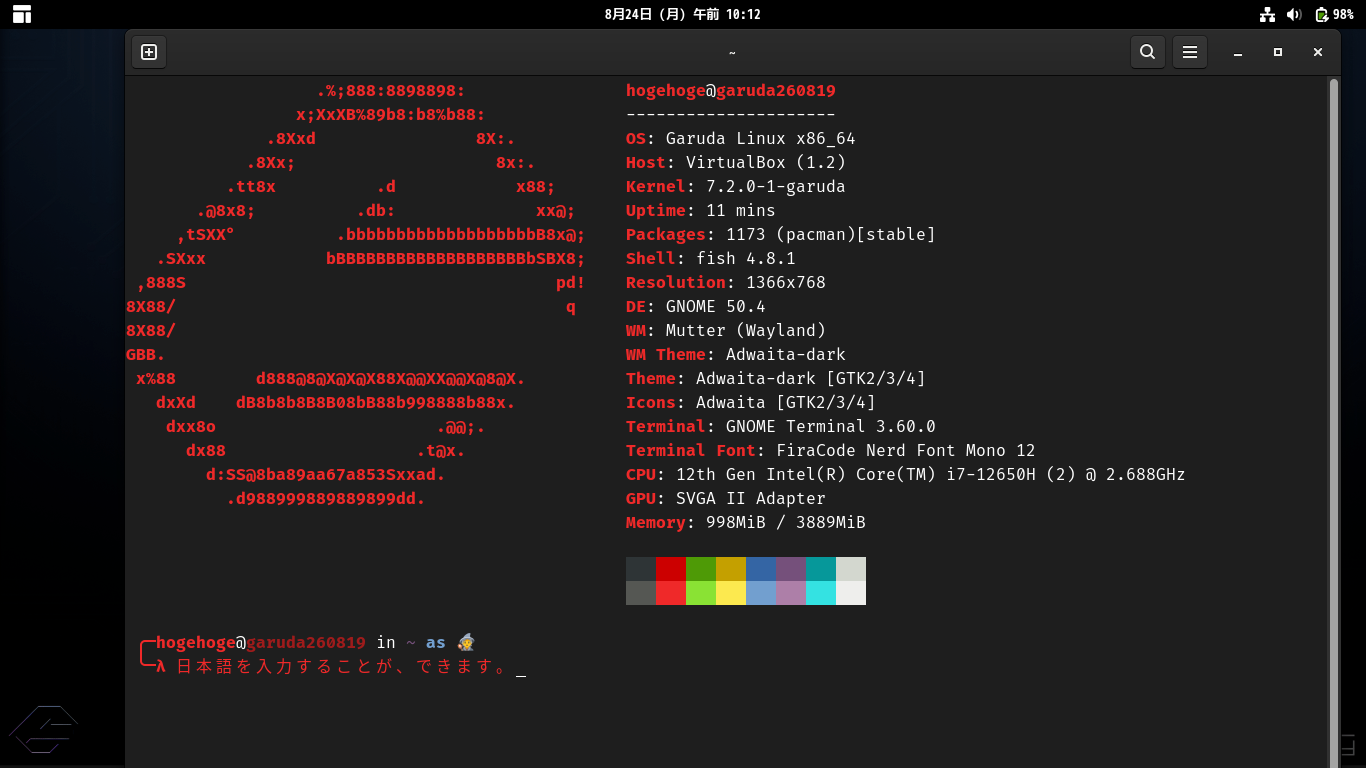The height and width of the screenshot is (768, 1366).
Task: Click the wizard emoji in the prompt
Action: click(466, 642)
